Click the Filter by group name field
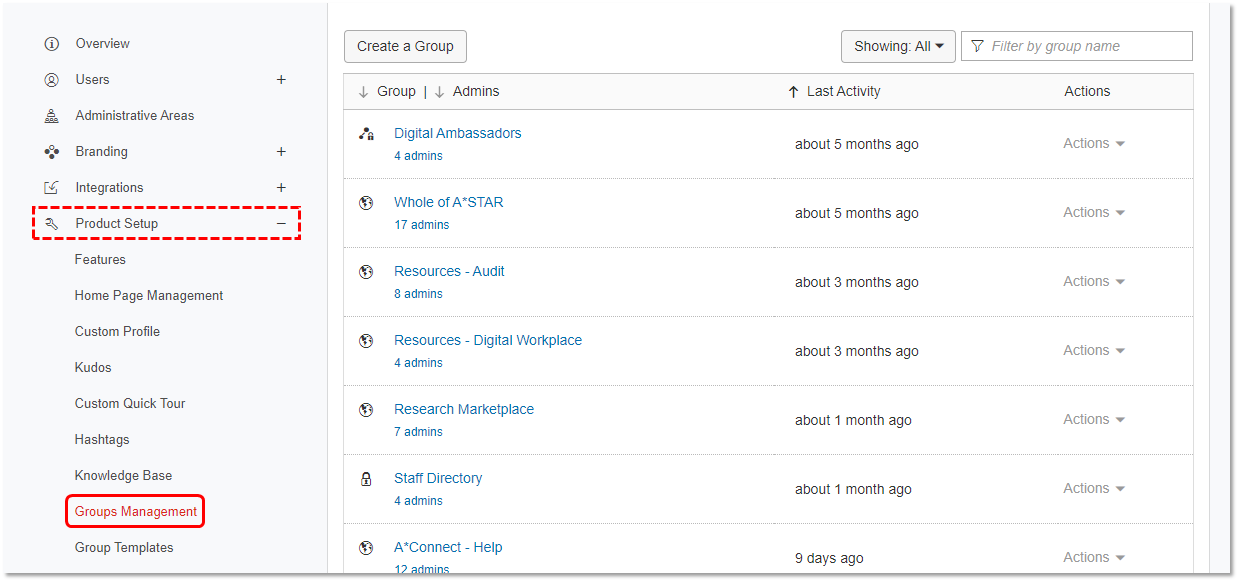 coord(1077,46)
